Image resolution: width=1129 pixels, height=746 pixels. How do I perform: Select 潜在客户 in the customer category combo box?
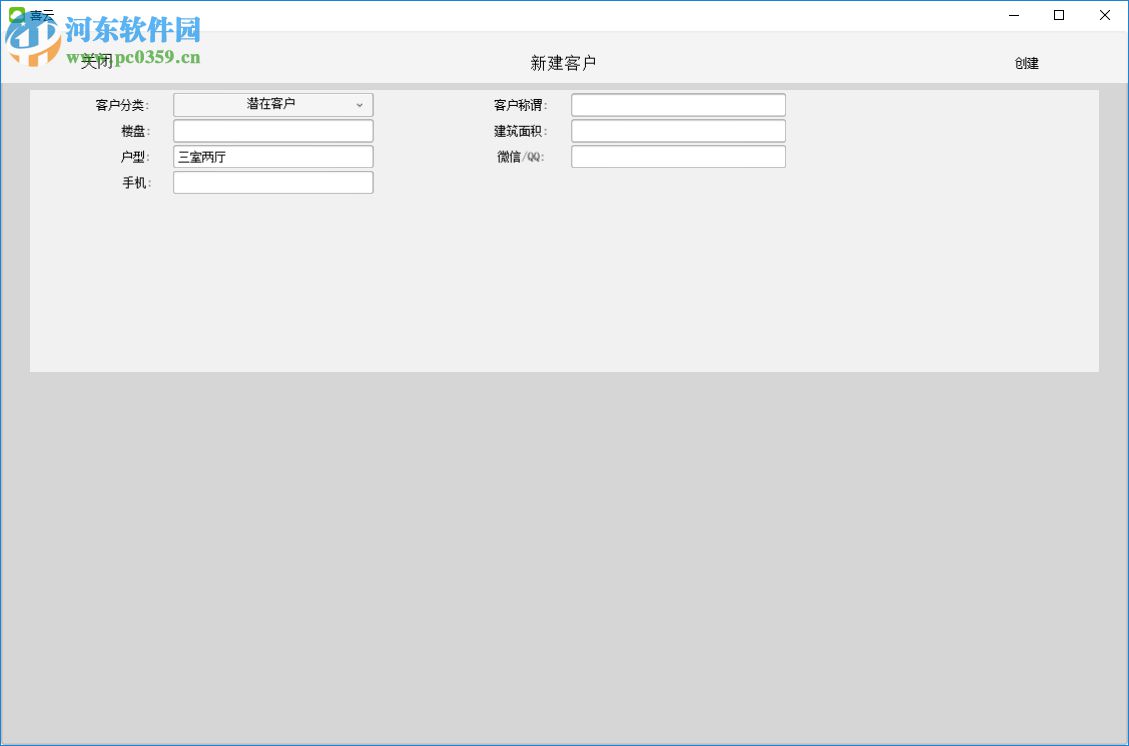272,104
